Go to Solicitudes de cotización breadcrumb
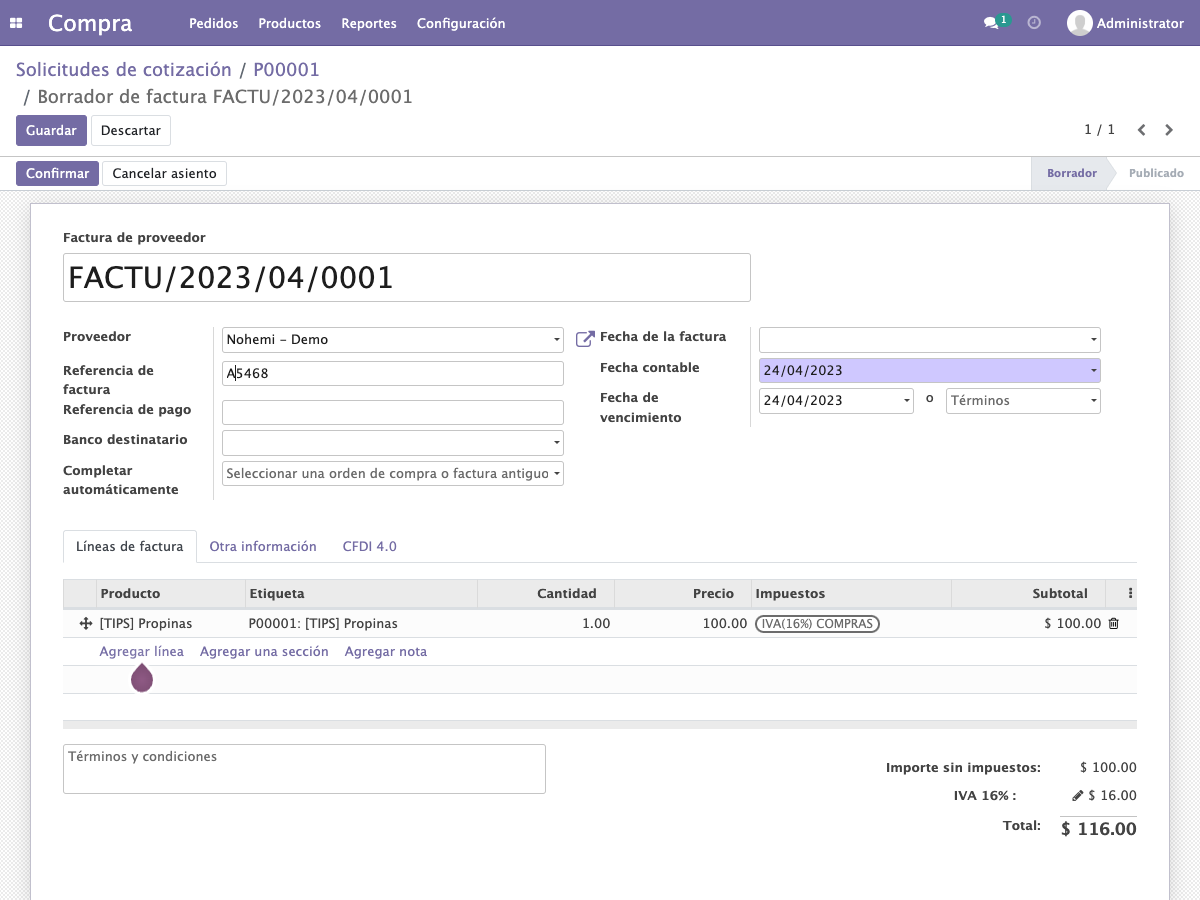This screenshot has height=900, width=1200. pyautogui.click(x=124, y=70)
